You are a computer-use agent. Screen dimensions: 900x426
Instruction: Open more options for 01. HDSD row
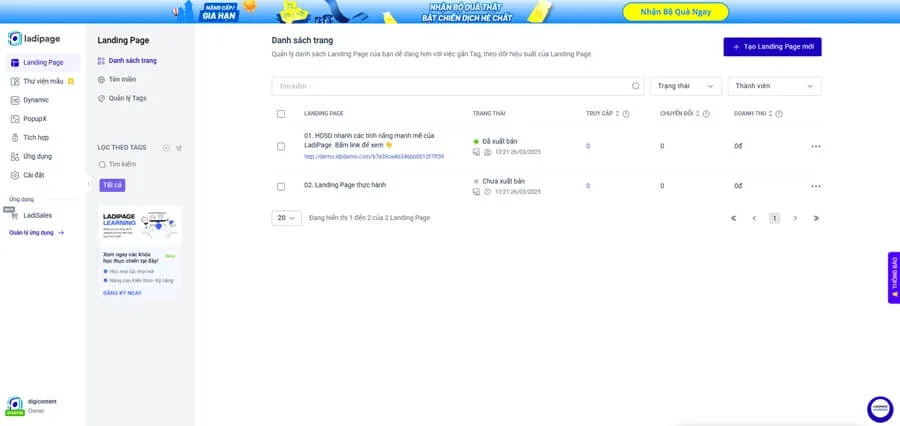[x=816, y=146]
